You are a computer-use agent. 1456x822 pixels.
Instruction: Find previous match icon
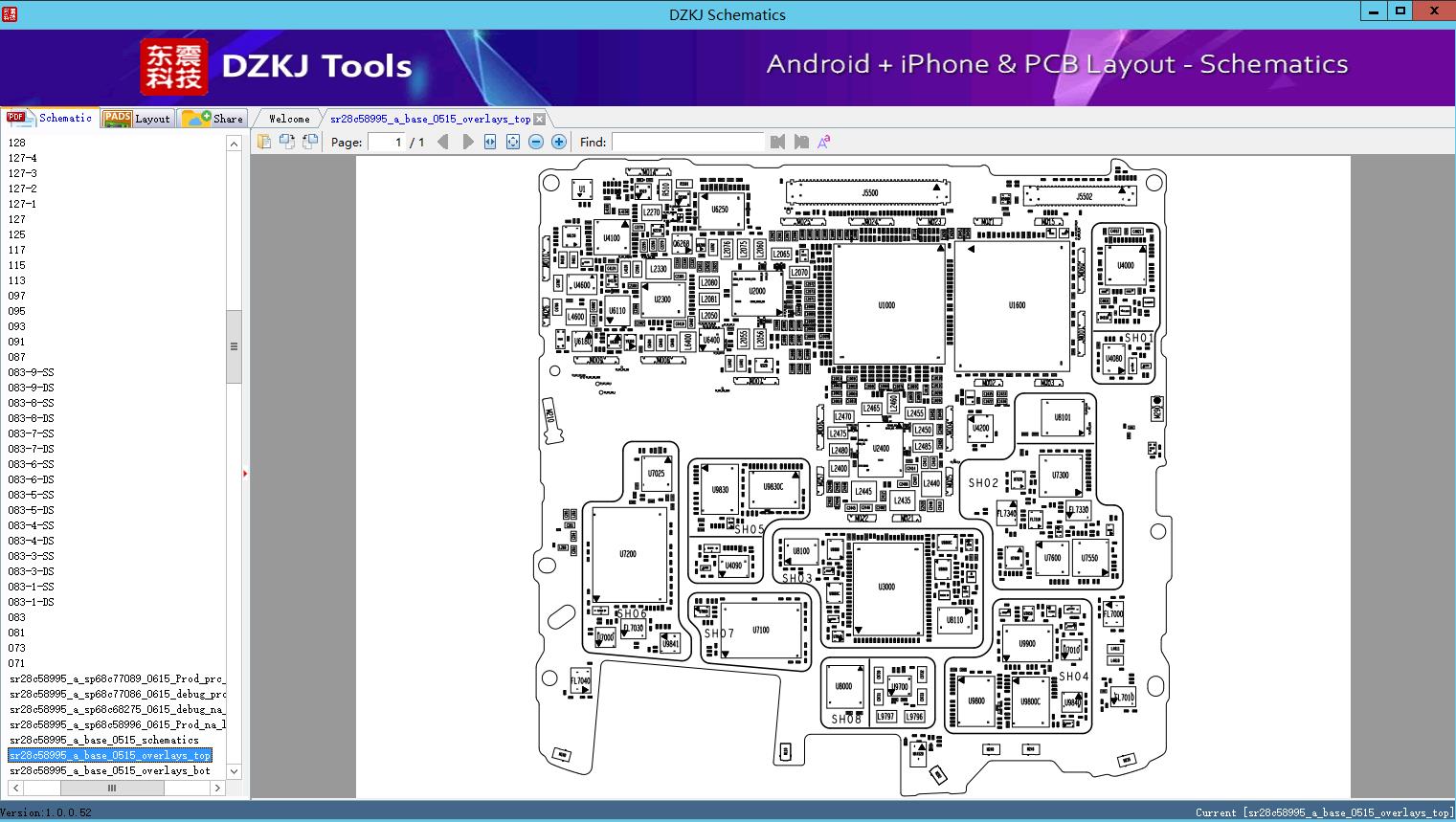tap(777, 142)
